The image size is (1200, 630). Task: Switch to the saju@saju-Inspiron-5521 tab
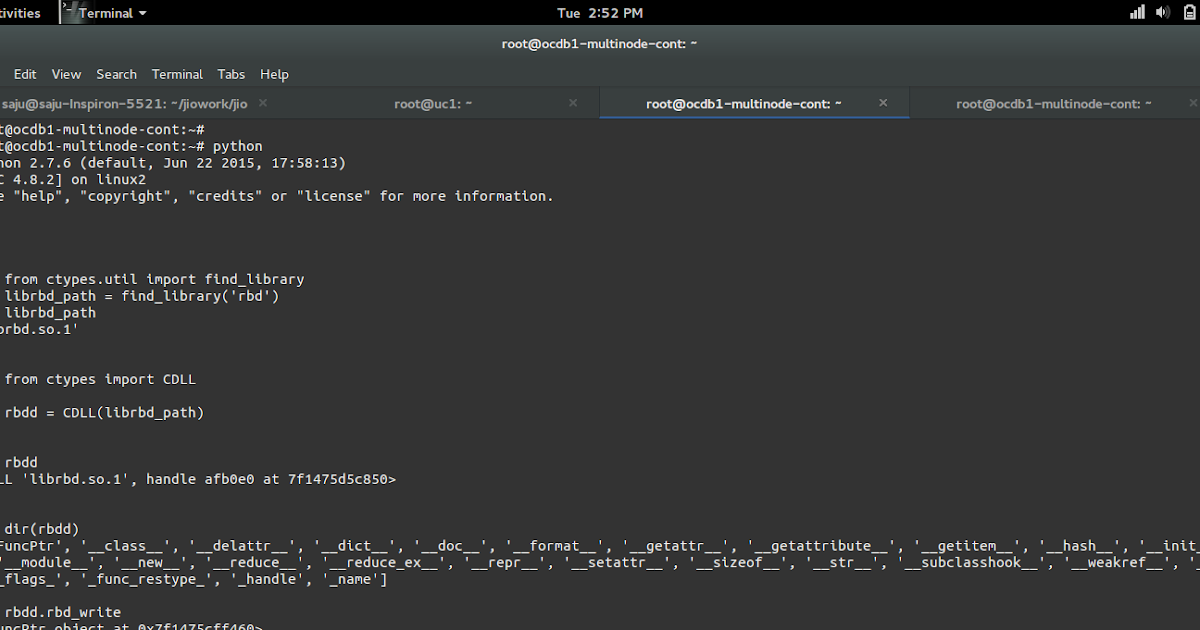pyautogui.click(x=120, y=103)
